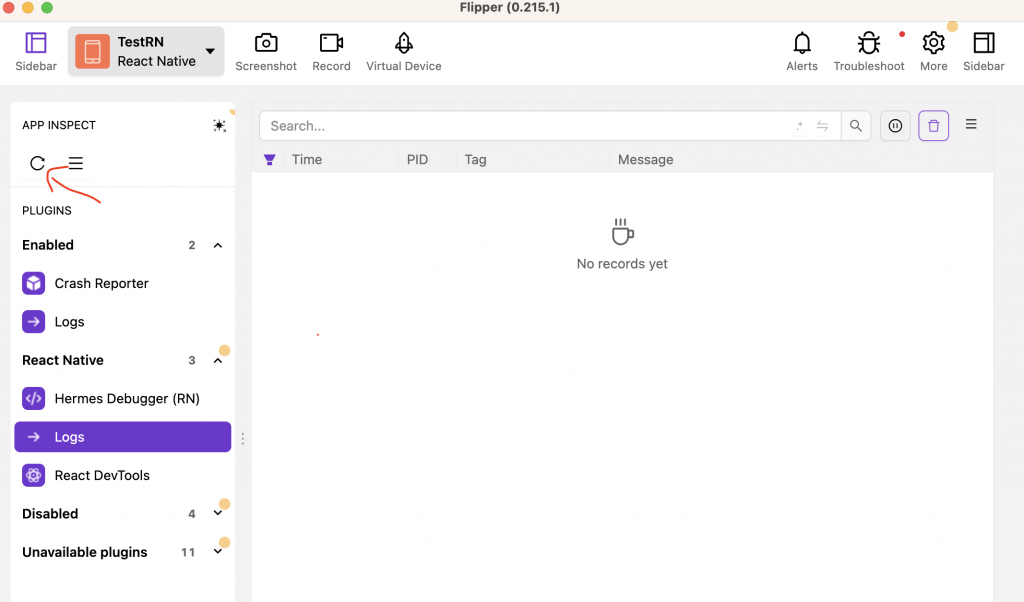1024x602 pixels.
Task: Open the More gear menu
Action: click(934, 52)
